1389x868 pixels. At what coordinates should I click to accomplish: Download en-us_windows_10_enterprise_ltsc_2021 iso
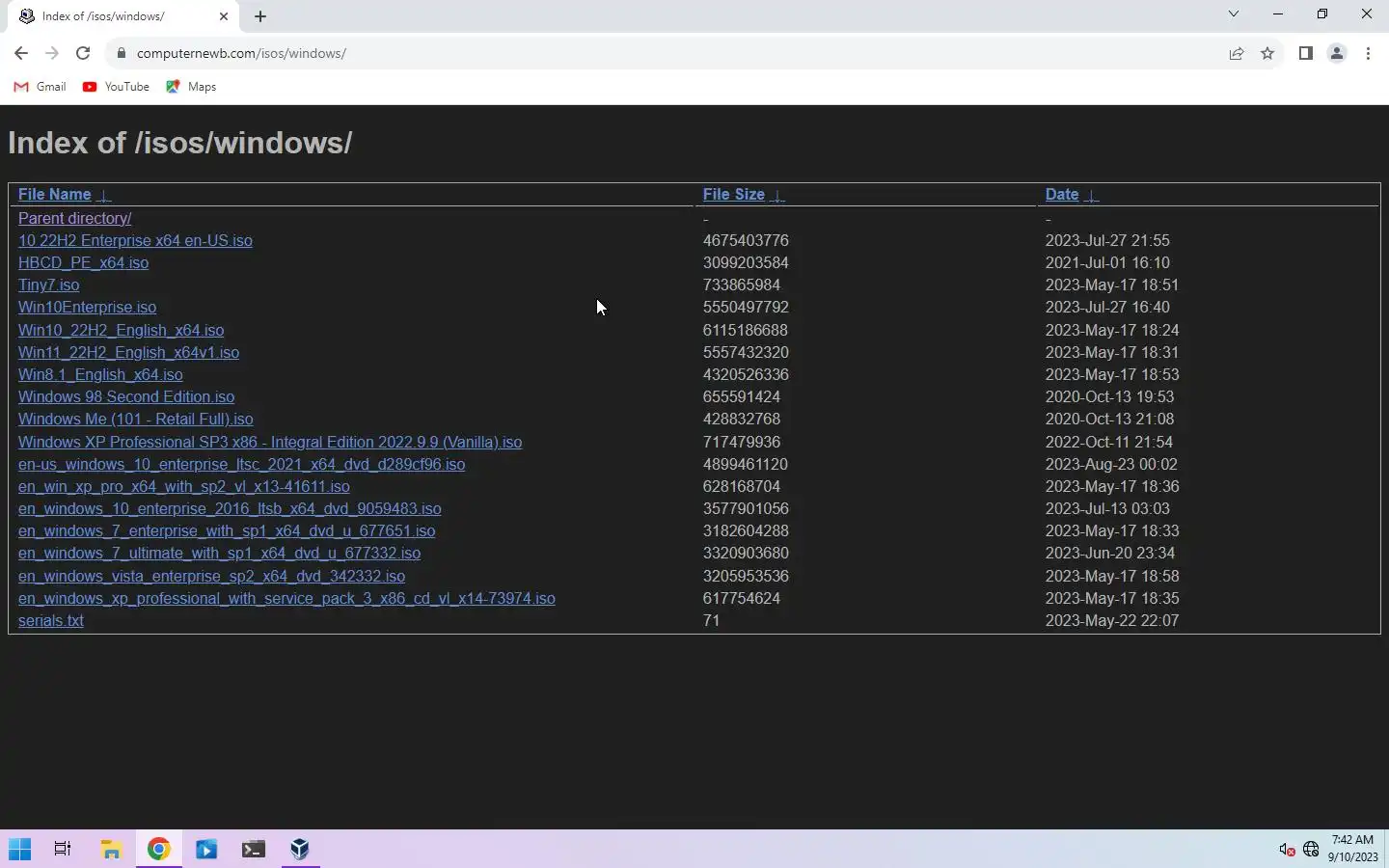241,465
